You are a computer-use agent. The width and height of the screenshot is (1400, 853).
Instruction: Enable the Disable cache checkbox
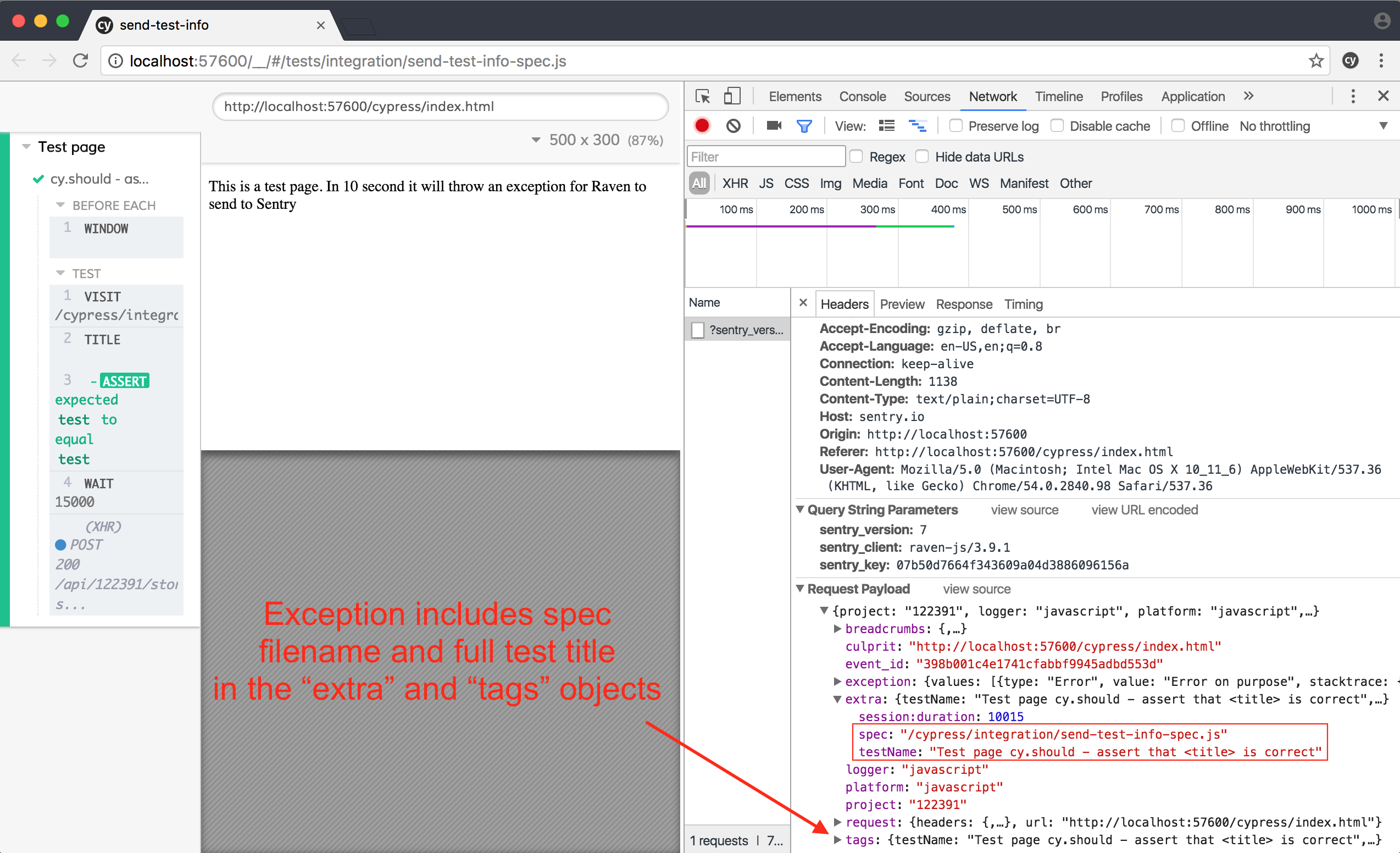coord(1057,126)
